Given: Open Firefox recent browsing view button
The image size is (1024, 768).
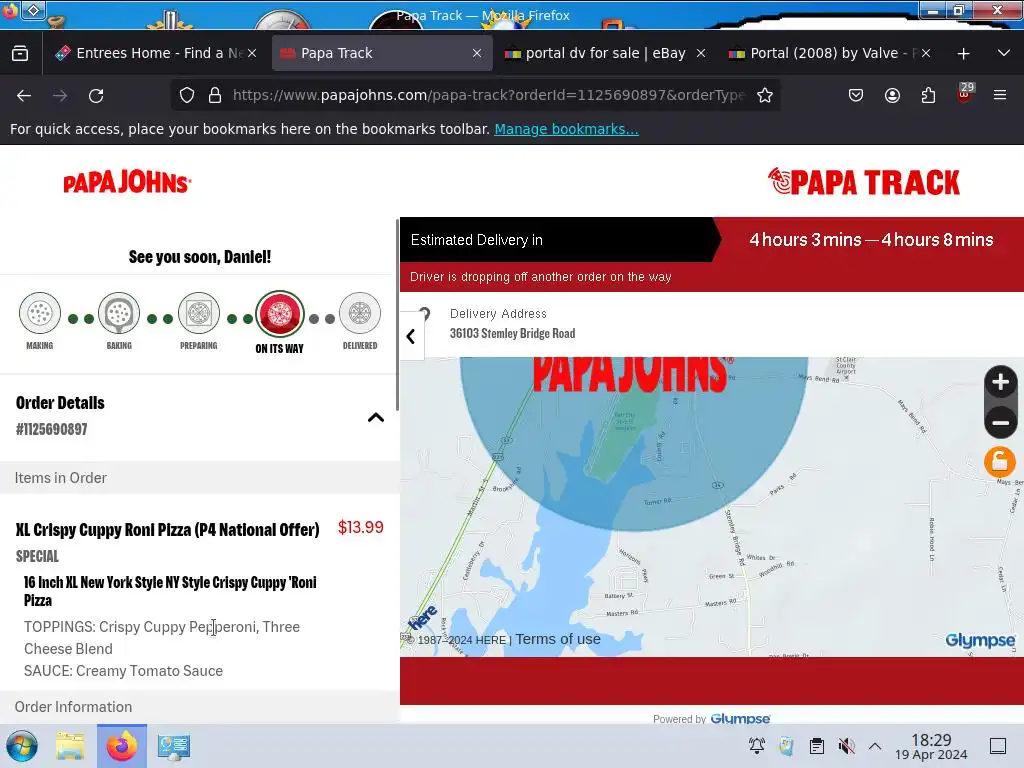Looking at the screenshot, I should point(20,53).
